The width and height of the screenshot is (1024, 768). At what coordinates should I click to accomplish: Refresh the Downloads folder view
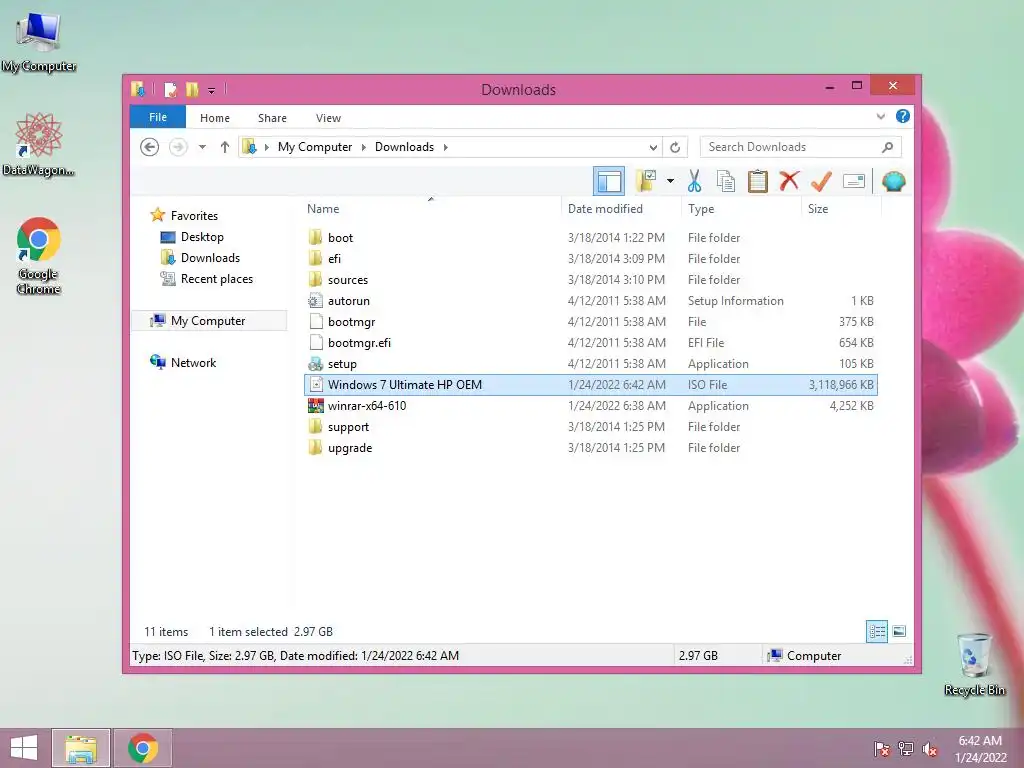pyautogui.click(x=675, y=147)
